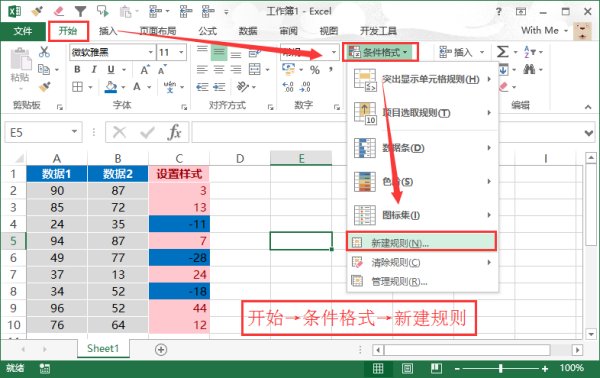Increase the indent
Screen dimensions: 600x378
pyautogui.click(x=219, y=87)
